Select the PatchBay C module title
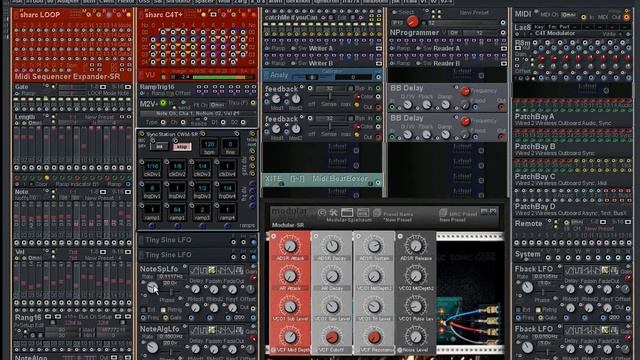 535,177
